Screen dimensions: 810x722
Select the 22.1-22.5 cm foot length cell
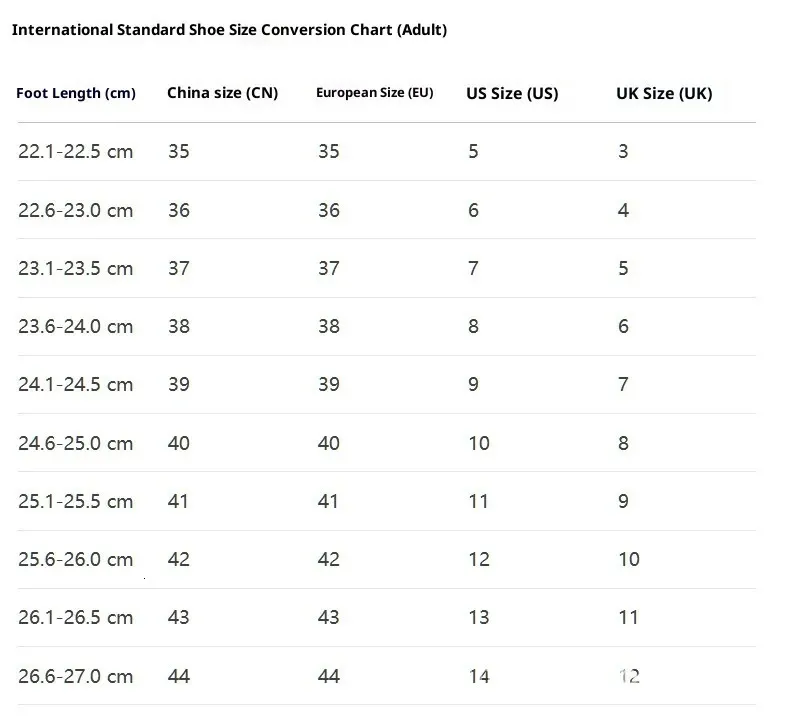click(75, 152)
